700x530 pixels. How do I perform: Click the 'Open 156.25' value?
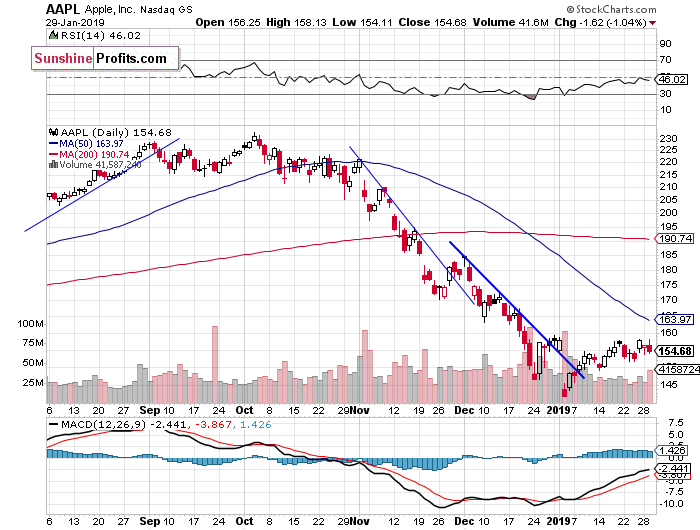[228, 22]
